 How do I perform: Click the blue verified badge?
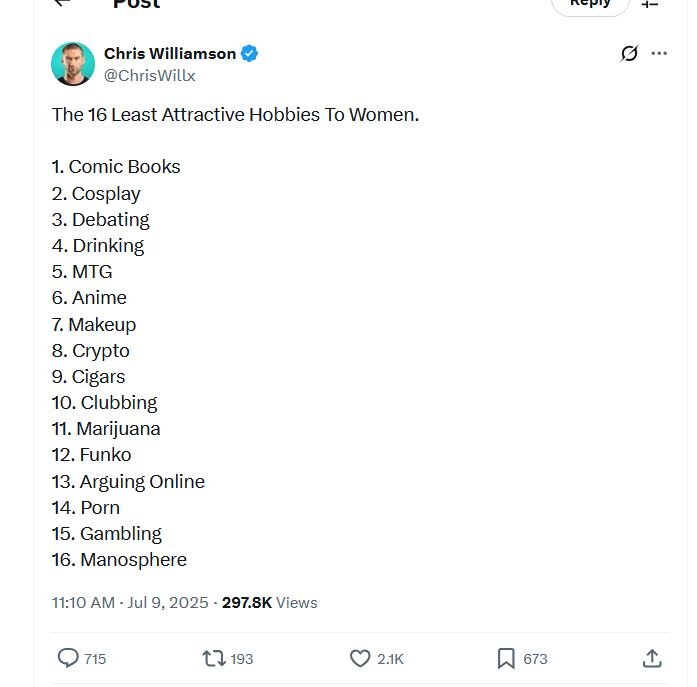tap(249, 54)
